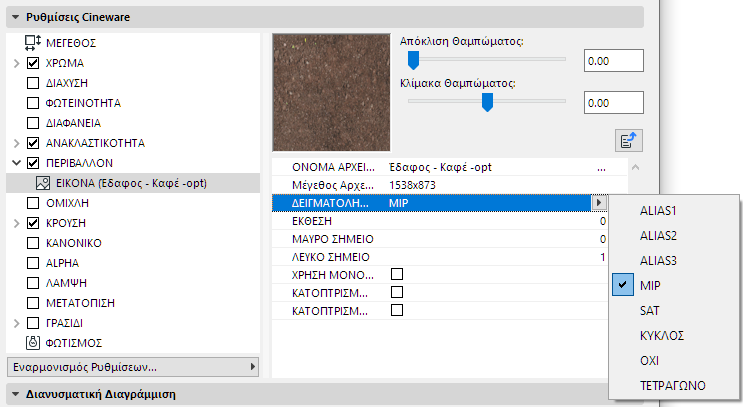
Task: Uncheck the ΚΡΟΥΣΗ checkbox
Action: coord(33,223)
